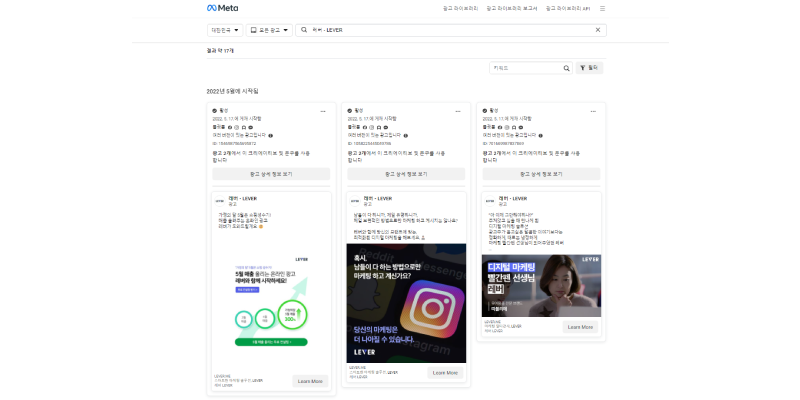Viewport: 800px width, 400px height.
Task: Click LEVER page avatar in the 디지털 마케팅 ad
Action: point(490,201)
